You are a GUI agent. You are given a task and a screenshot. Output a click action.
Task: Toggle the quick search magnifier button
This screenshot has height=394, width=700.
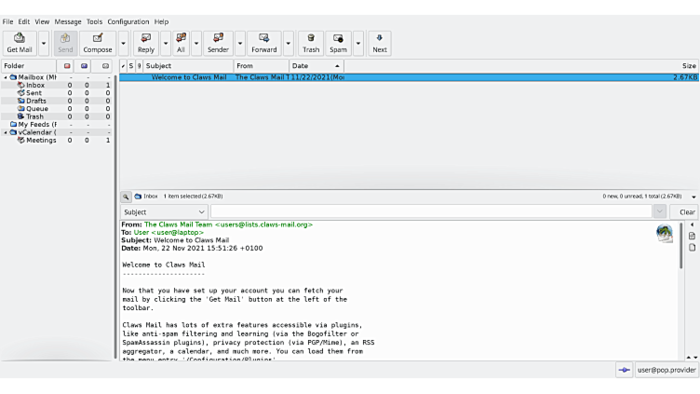coord(126,196)
